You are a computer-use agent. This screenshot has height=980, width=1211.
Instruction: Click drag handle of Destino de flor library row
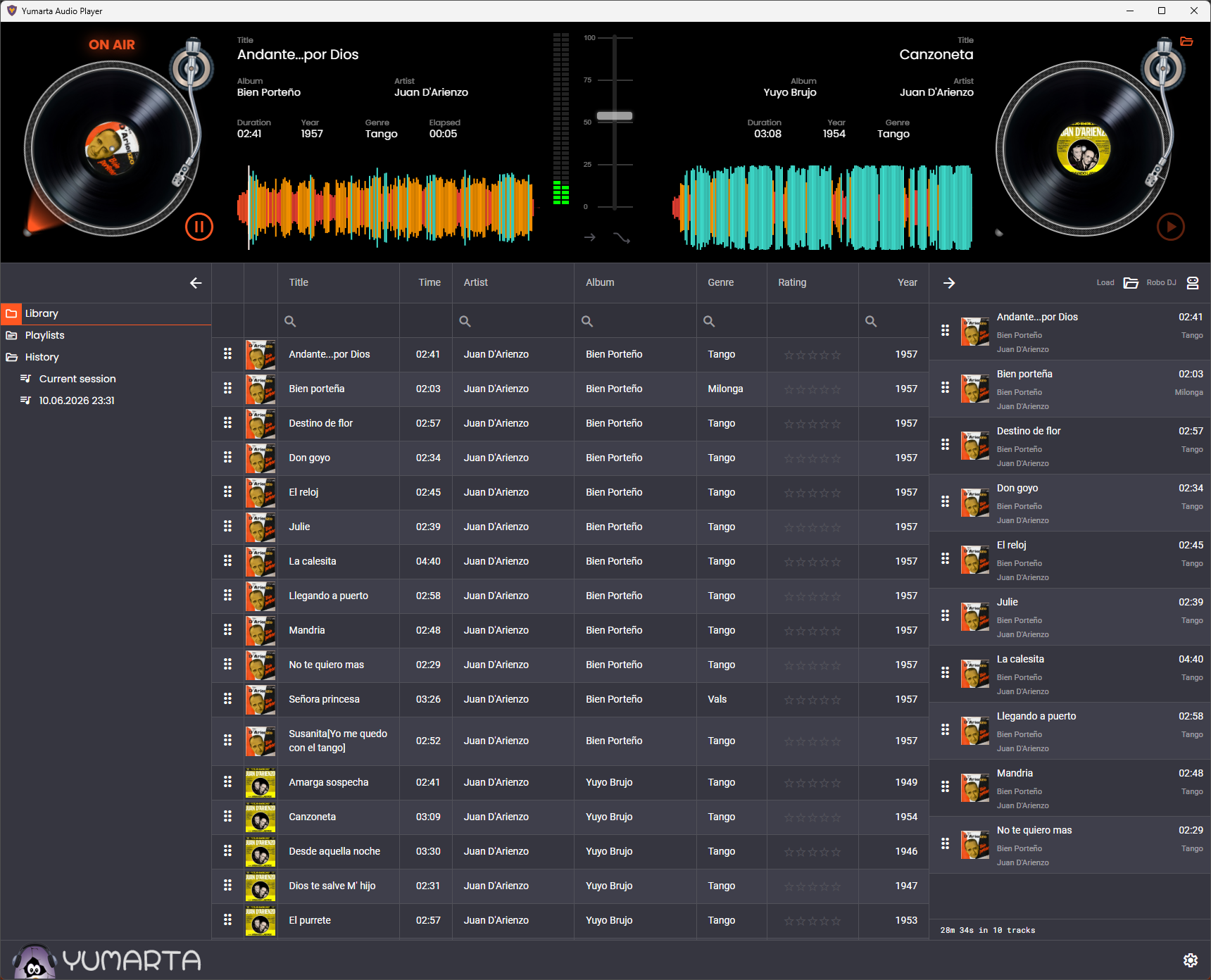[227, 423]
